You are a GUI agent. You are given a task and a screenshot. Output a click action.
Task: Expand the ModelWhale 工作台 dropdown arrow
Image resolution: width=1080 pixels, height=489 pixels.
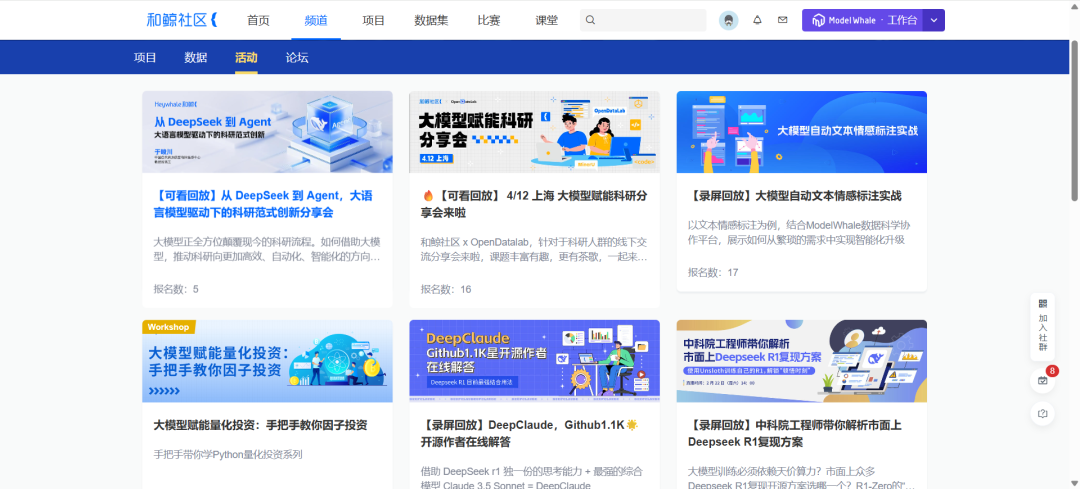[934, 20]
